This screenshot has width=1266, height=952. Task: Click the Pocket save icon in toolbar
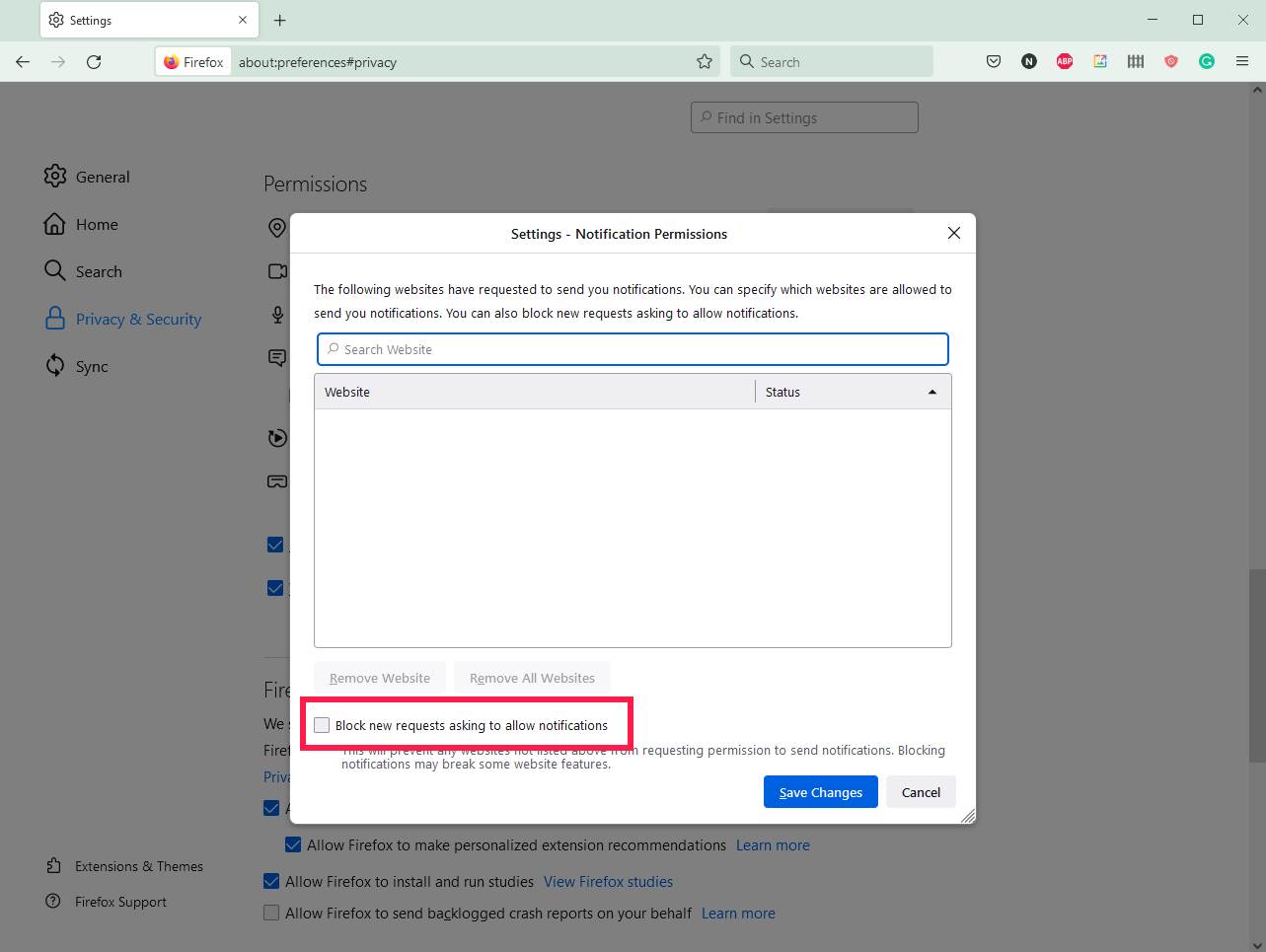[x=994, y=61]
